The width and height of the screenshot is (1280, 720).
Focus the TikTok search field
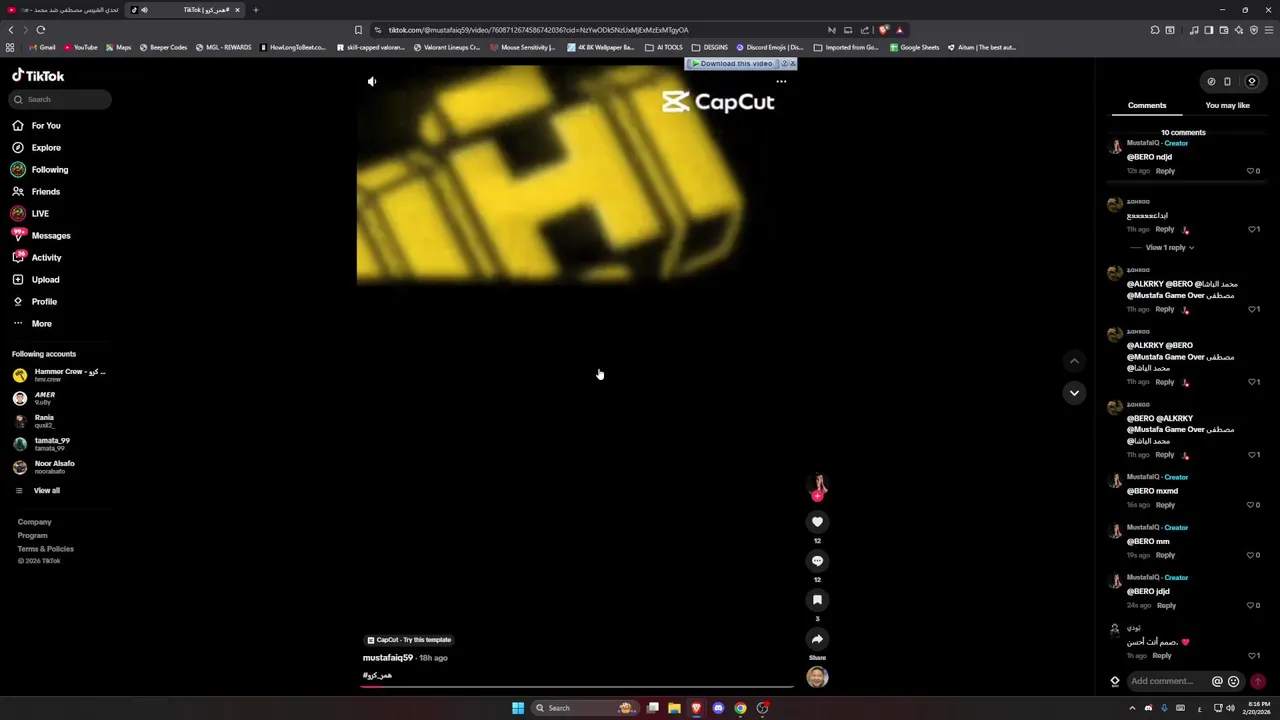60,100
